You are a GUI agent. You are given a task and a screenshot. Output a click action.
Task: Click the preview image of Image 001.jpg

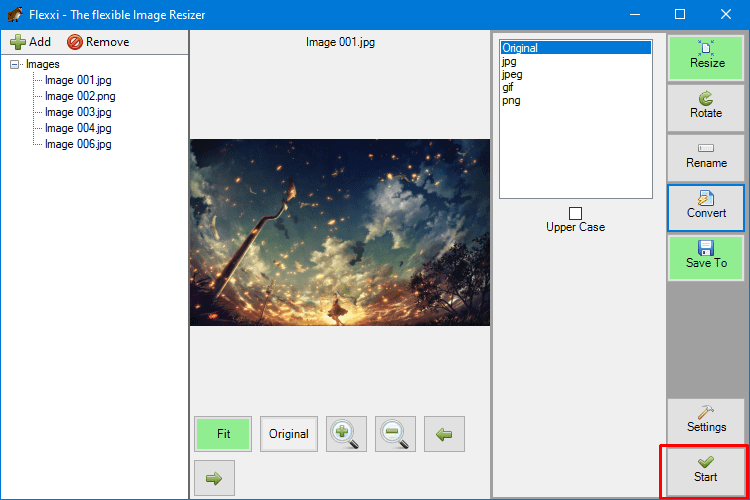pyautogui.click(x=340, y=233)
